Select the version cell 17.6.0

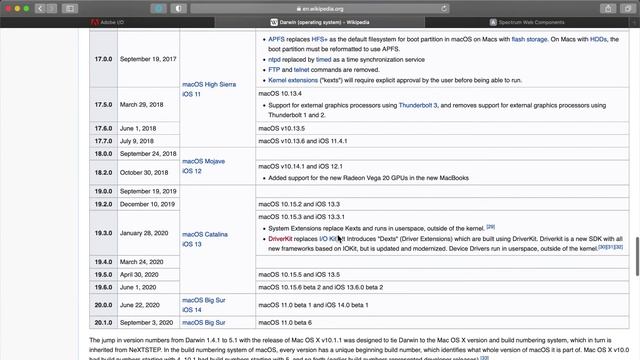point(103,128)
